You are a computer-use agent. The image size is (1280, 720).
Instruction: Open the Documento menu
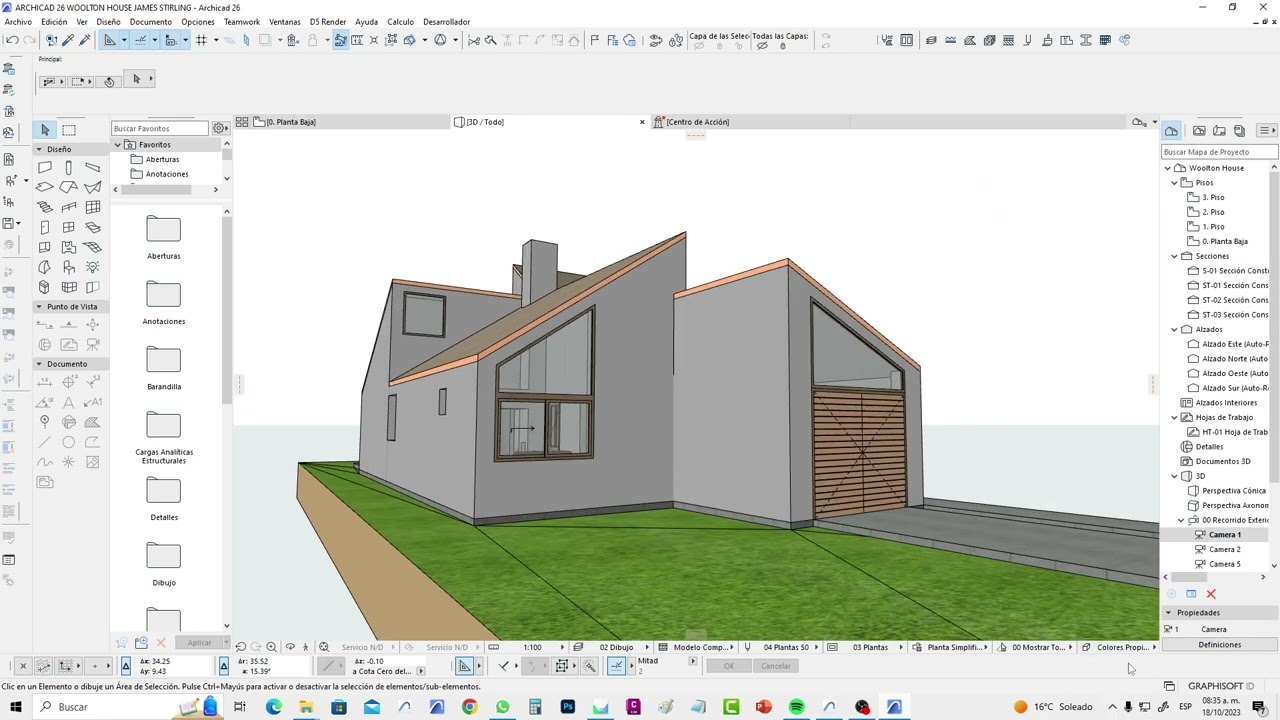pos(151,22)
